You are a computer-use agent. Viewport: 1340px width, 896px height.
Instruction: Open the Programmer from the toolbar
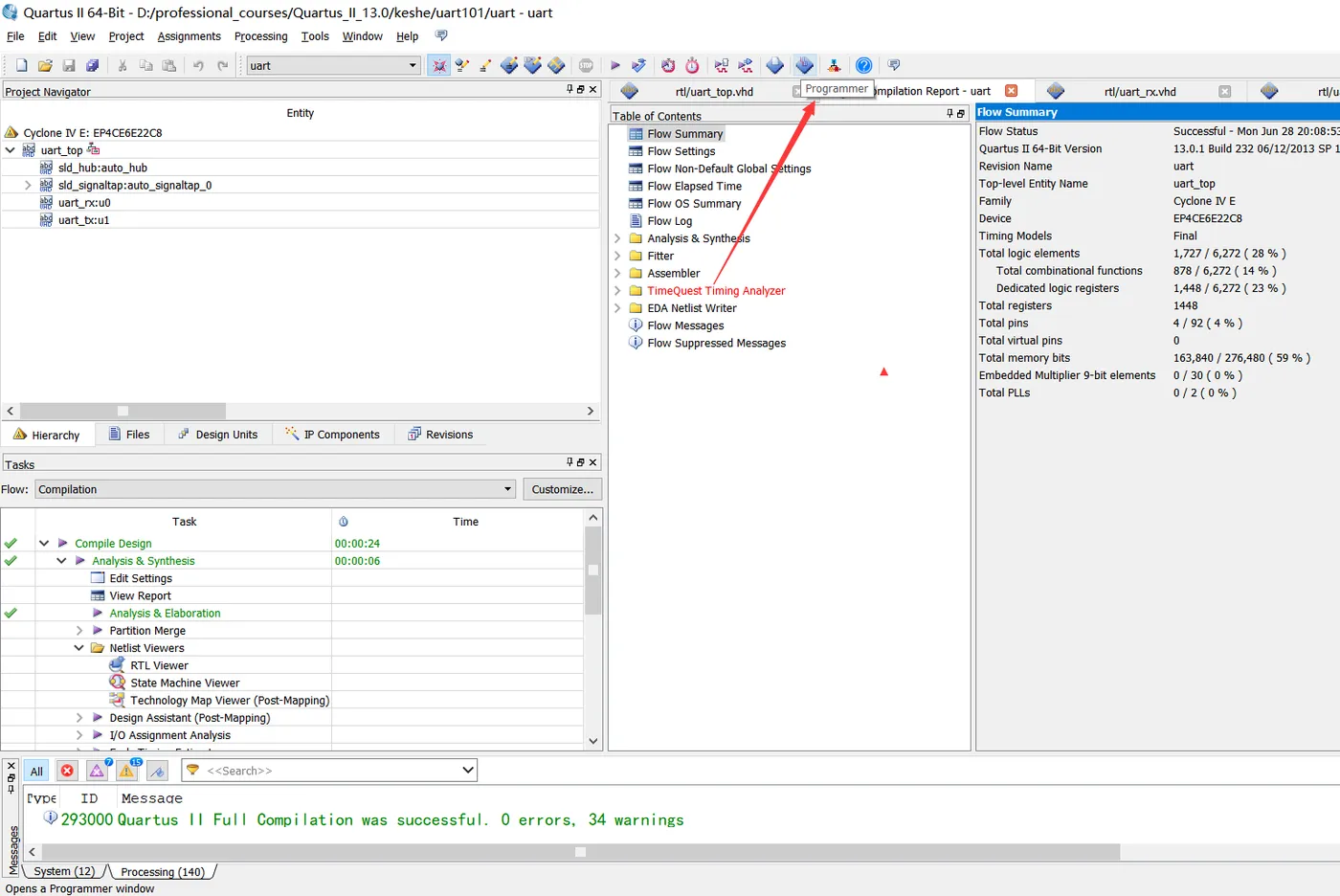pos(805,65)
